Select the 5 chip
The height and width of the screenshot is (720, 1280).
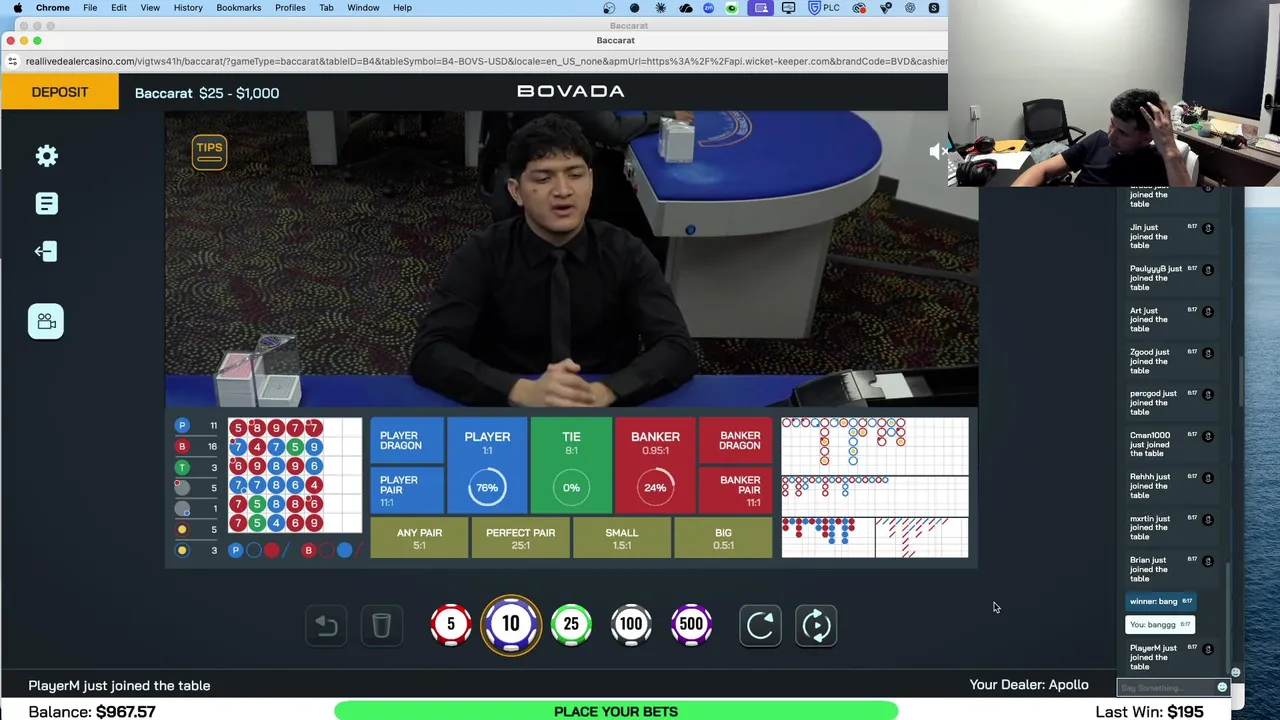click(451, 624)
